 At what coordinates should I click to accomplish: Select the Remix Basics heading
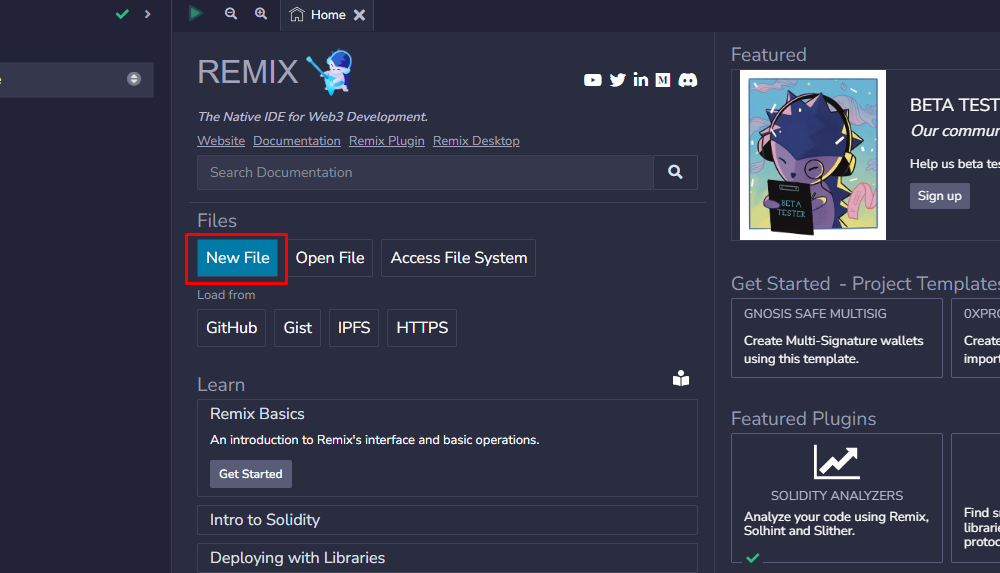coord(257,413)
